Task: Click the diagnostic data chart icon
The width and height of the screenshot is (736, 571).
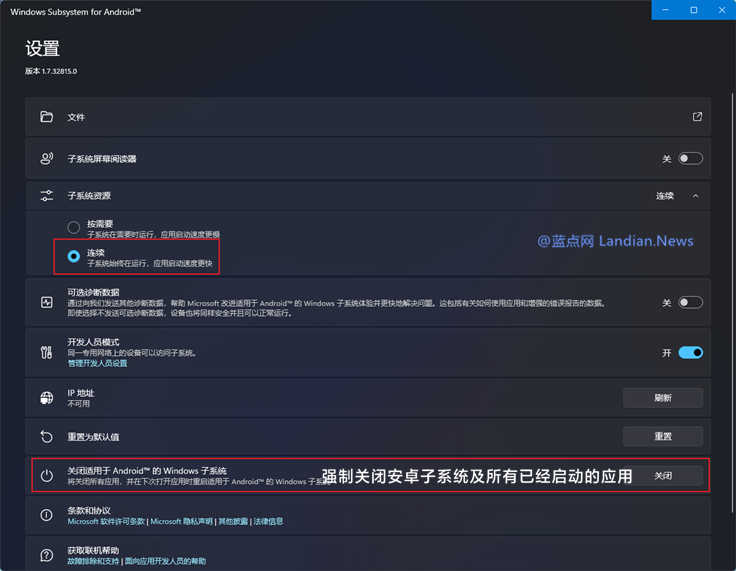Action: click(46, 302)
